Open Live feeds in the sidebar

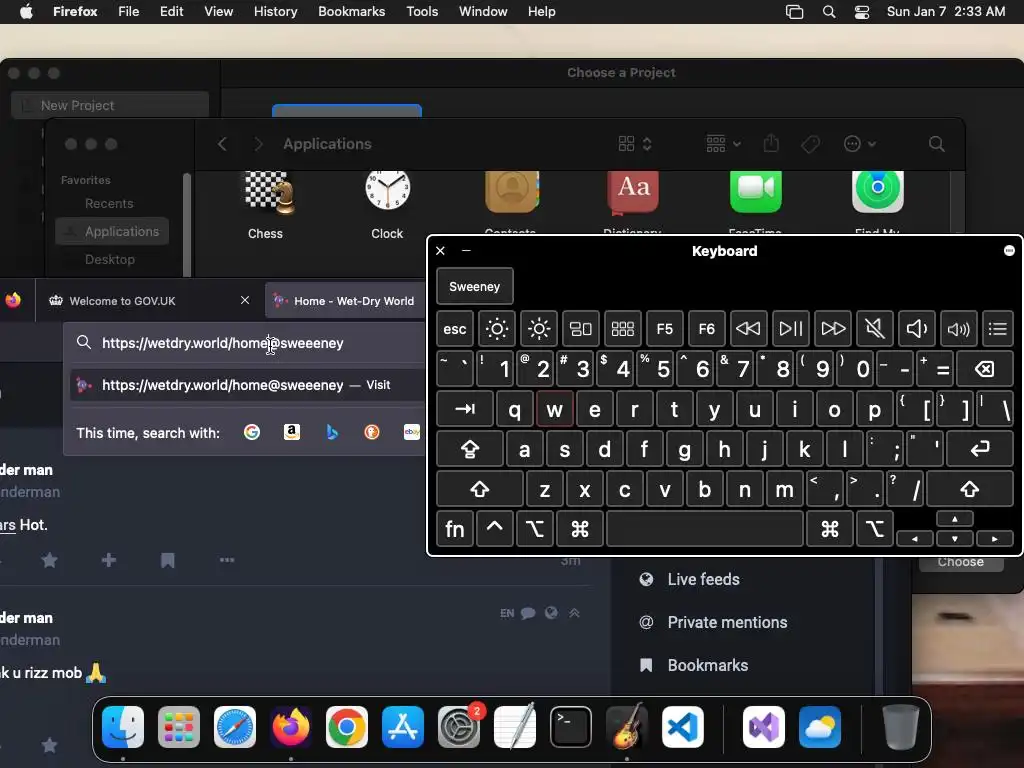click(703, 579)
